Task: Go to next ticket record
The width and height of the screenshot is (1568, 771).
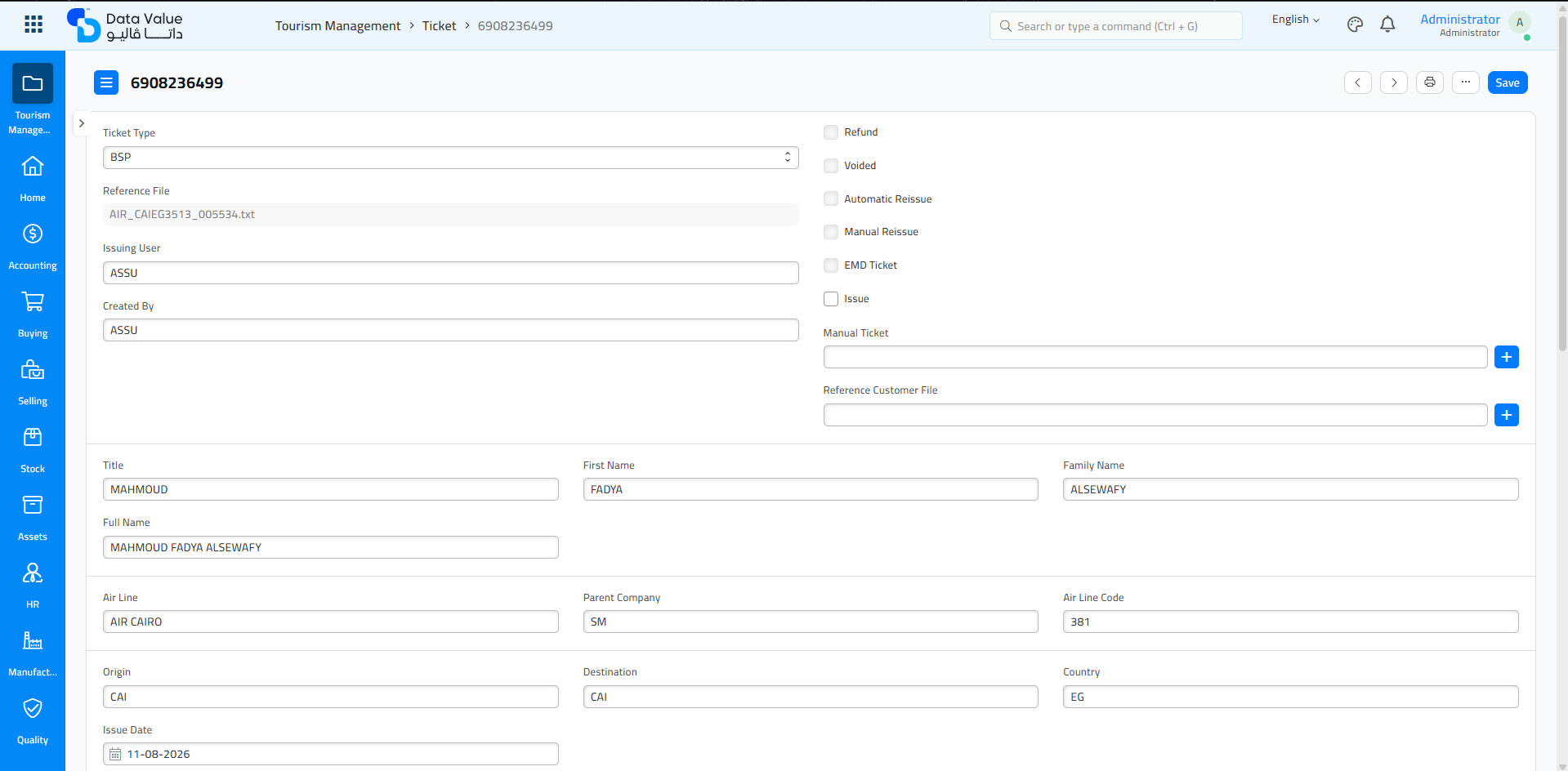Action: click(x=1394, y=82)
